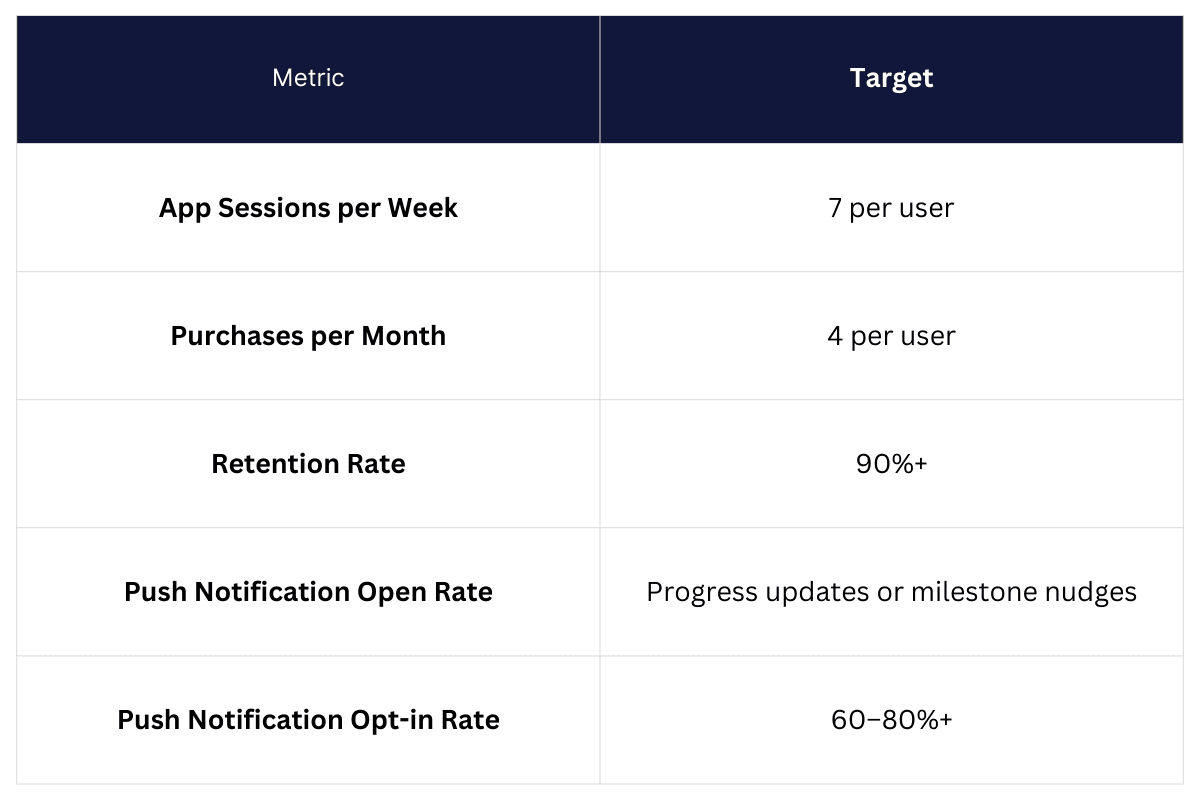This screenshot has width=1200, height=800.
Task: Select the 60–80%+ target value
Action: click(x=891, y=720)
